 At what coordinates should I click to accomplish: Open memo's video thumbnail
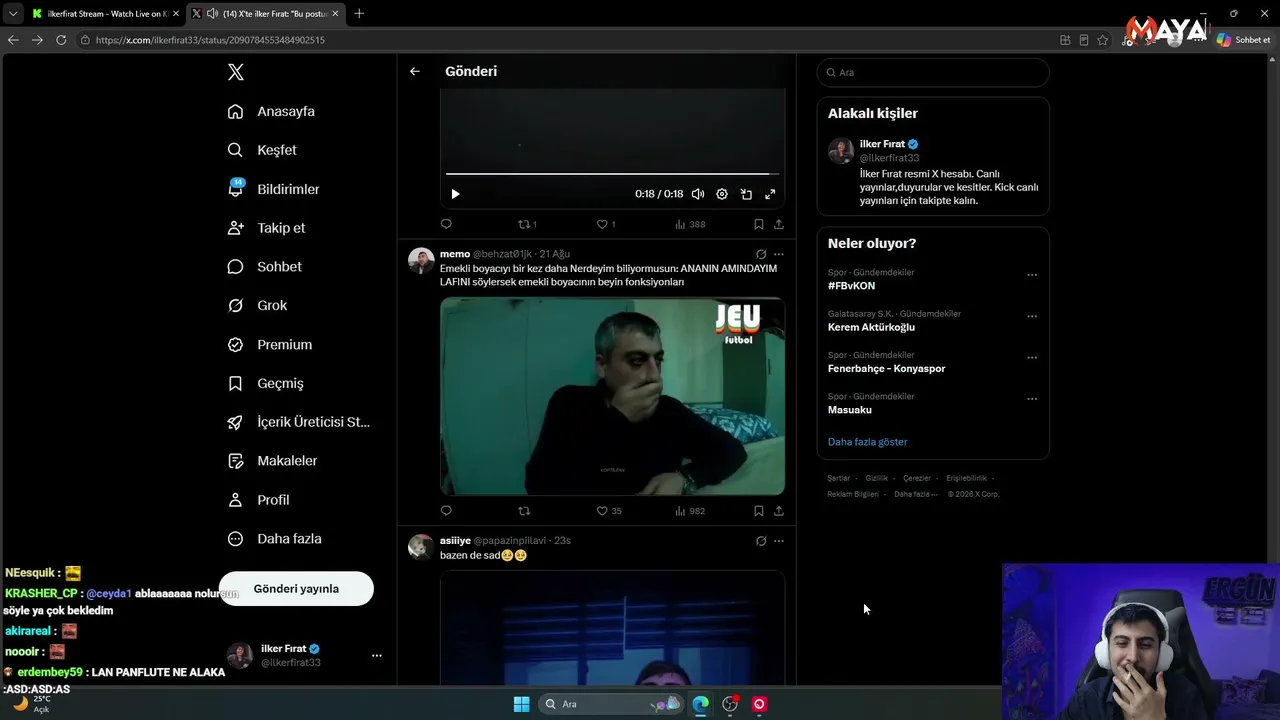point(612,396)
